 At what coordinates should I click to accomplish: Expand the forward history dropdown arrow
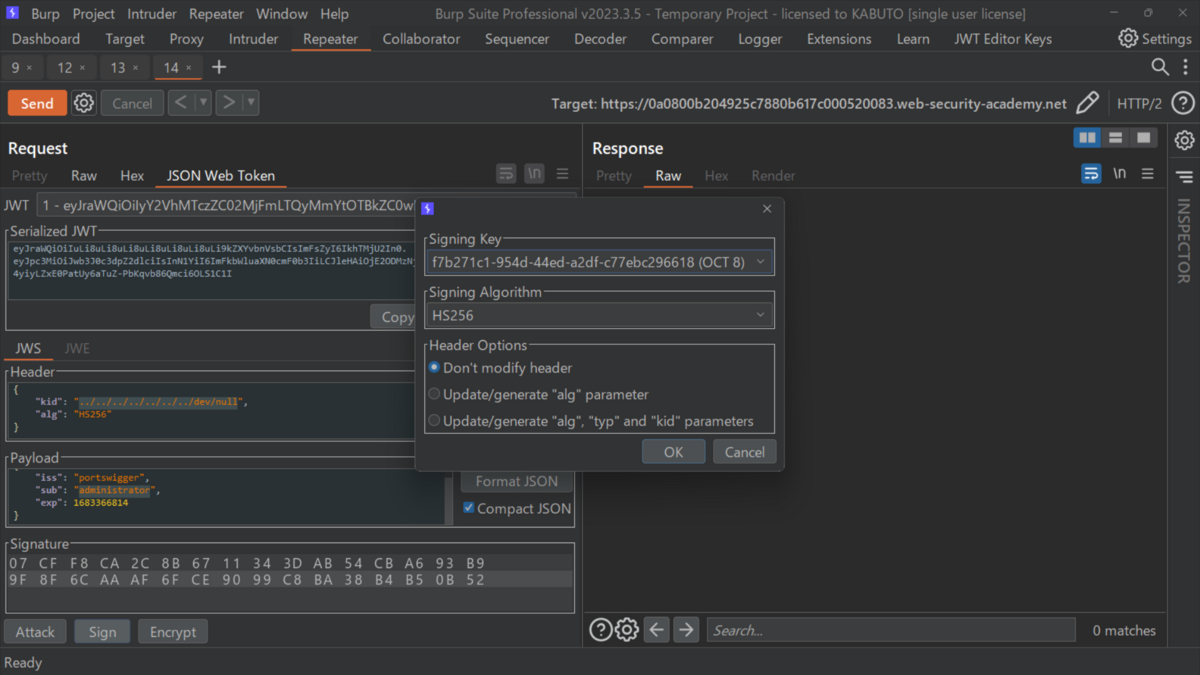251,102
